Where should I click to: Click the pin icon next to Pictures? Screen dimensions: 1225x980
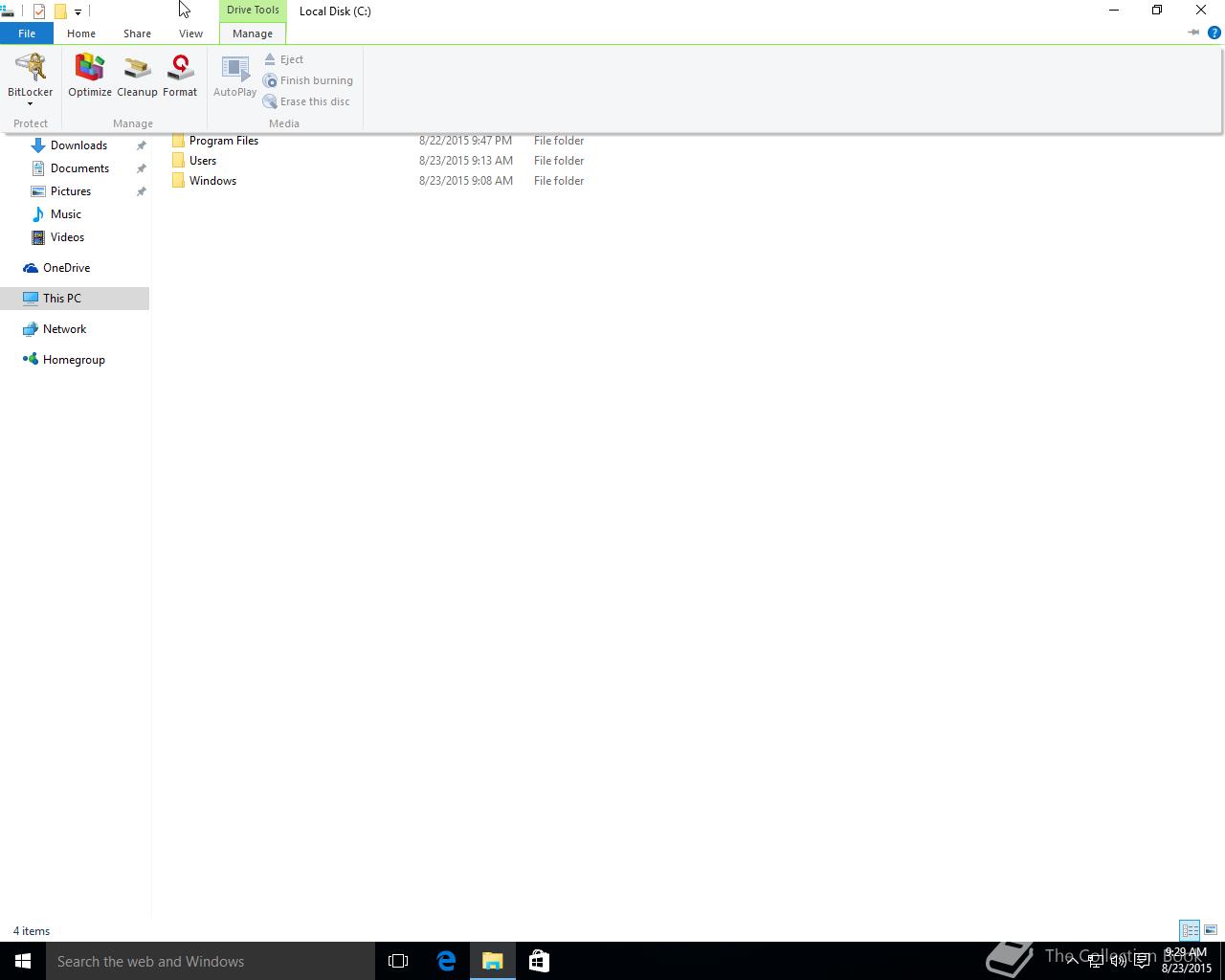tap(141, 191)
